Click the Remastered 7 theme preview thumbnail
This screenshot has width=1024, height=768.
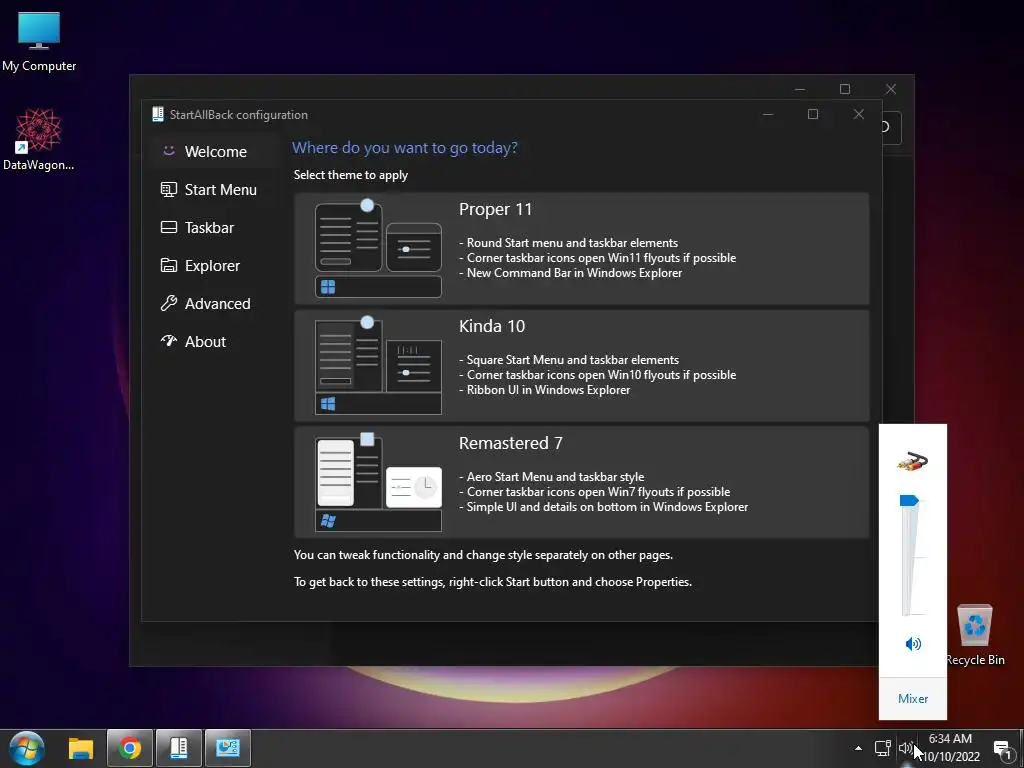(378, 483)
